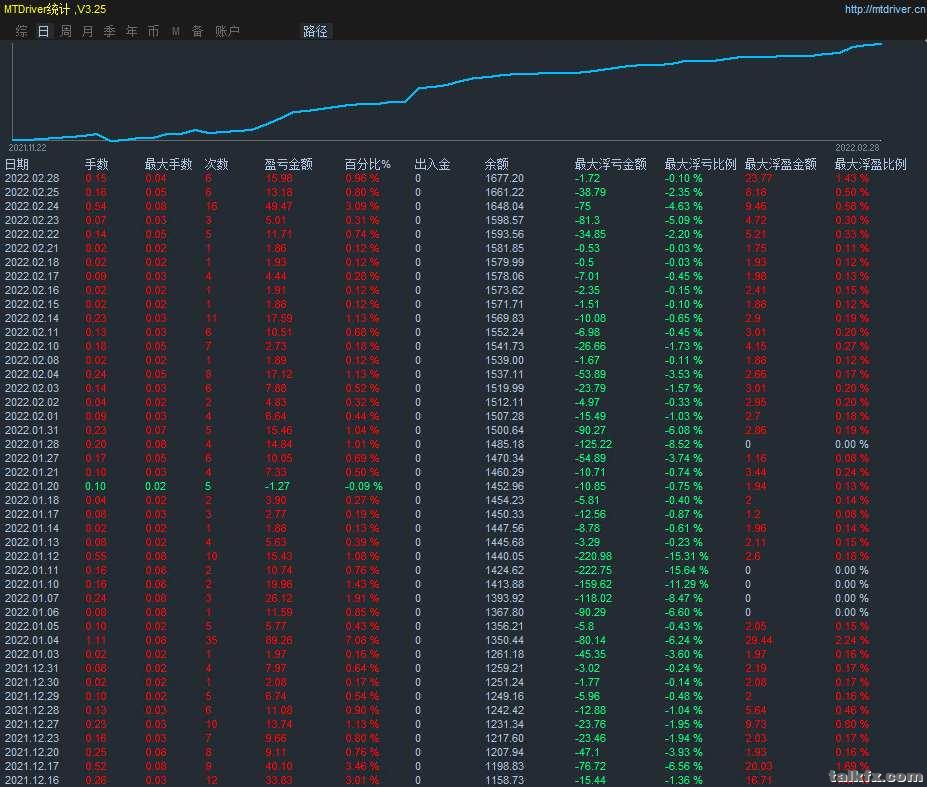
Task: Click the 路径 path button
Action: [315, 31]
